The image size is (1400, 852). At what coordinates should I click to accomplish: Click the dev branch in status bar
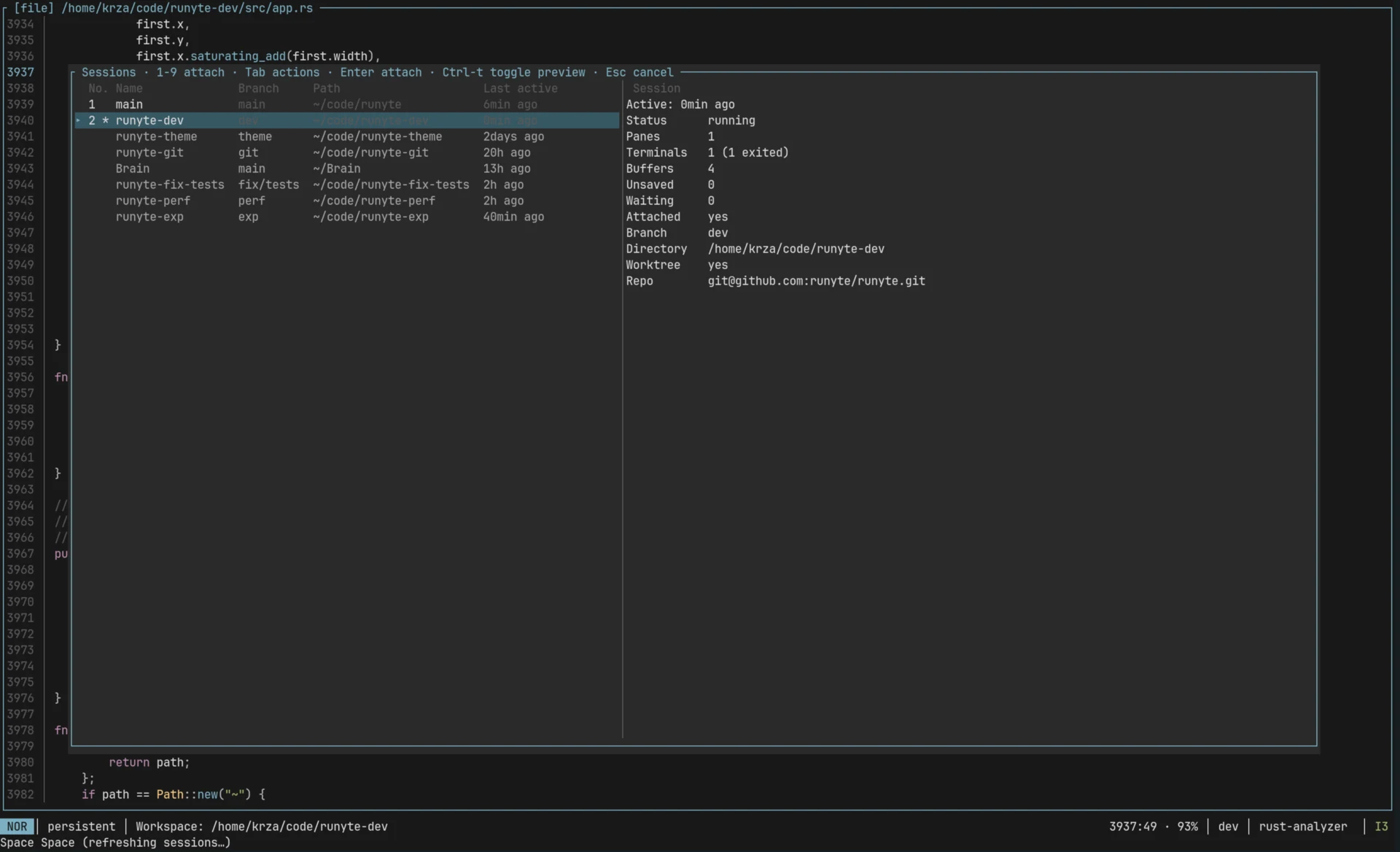pos(1228,826)
